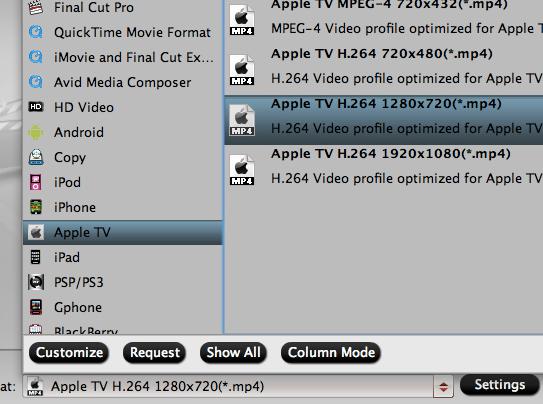Click the iPhone device icon

tap(36, 207)
